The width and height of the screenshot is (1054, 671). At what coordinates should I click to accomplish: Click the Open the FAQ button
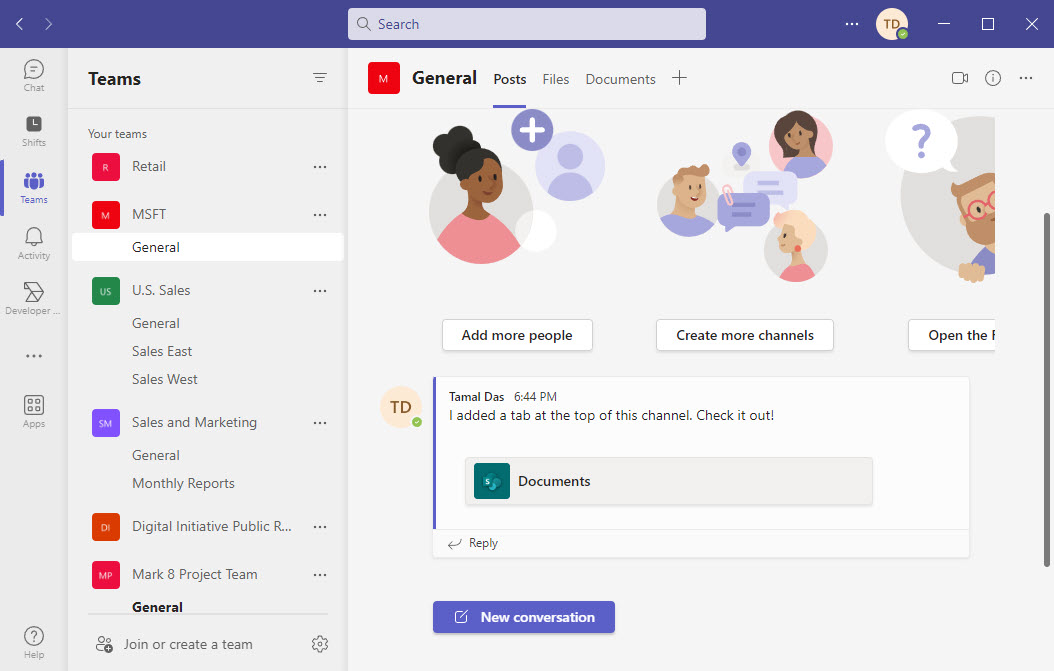[x=952, y=335]
